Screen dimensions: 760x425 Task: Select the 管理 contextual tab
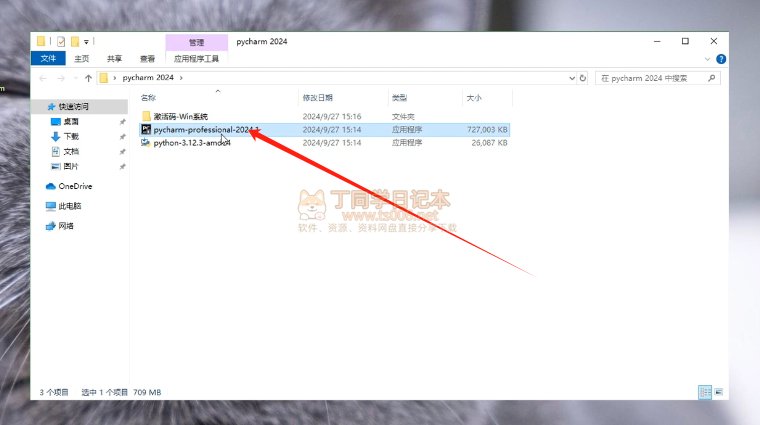[196, 43]
